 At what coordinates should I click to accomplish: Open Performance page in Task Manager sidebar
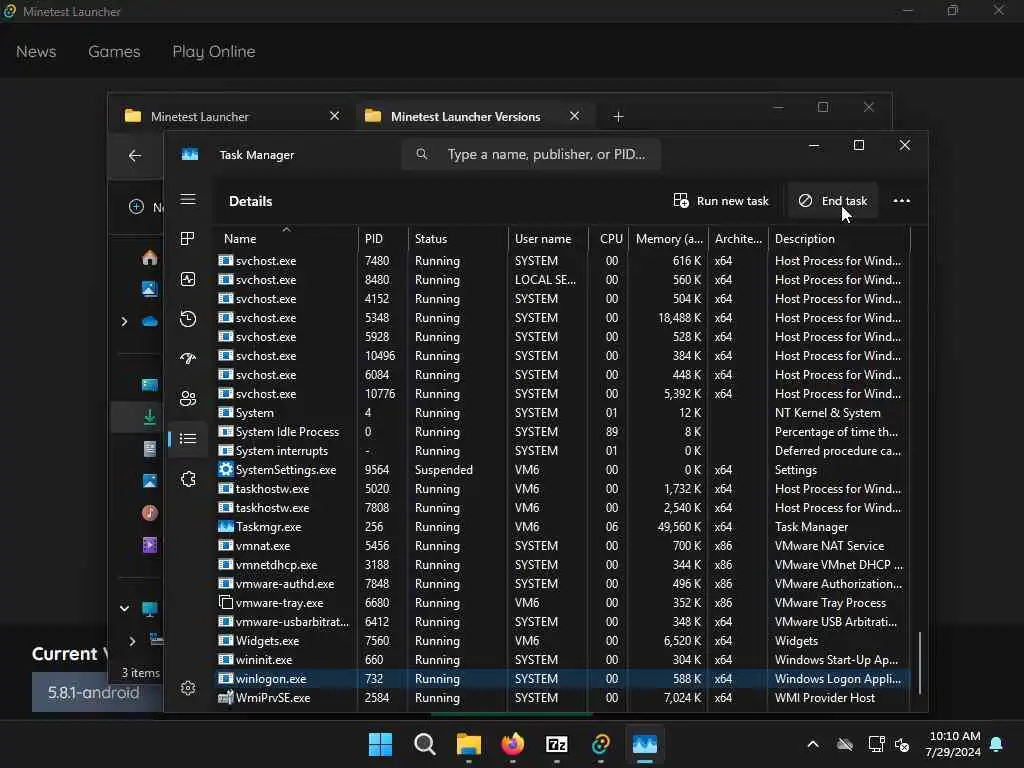[x=188, y=279]
